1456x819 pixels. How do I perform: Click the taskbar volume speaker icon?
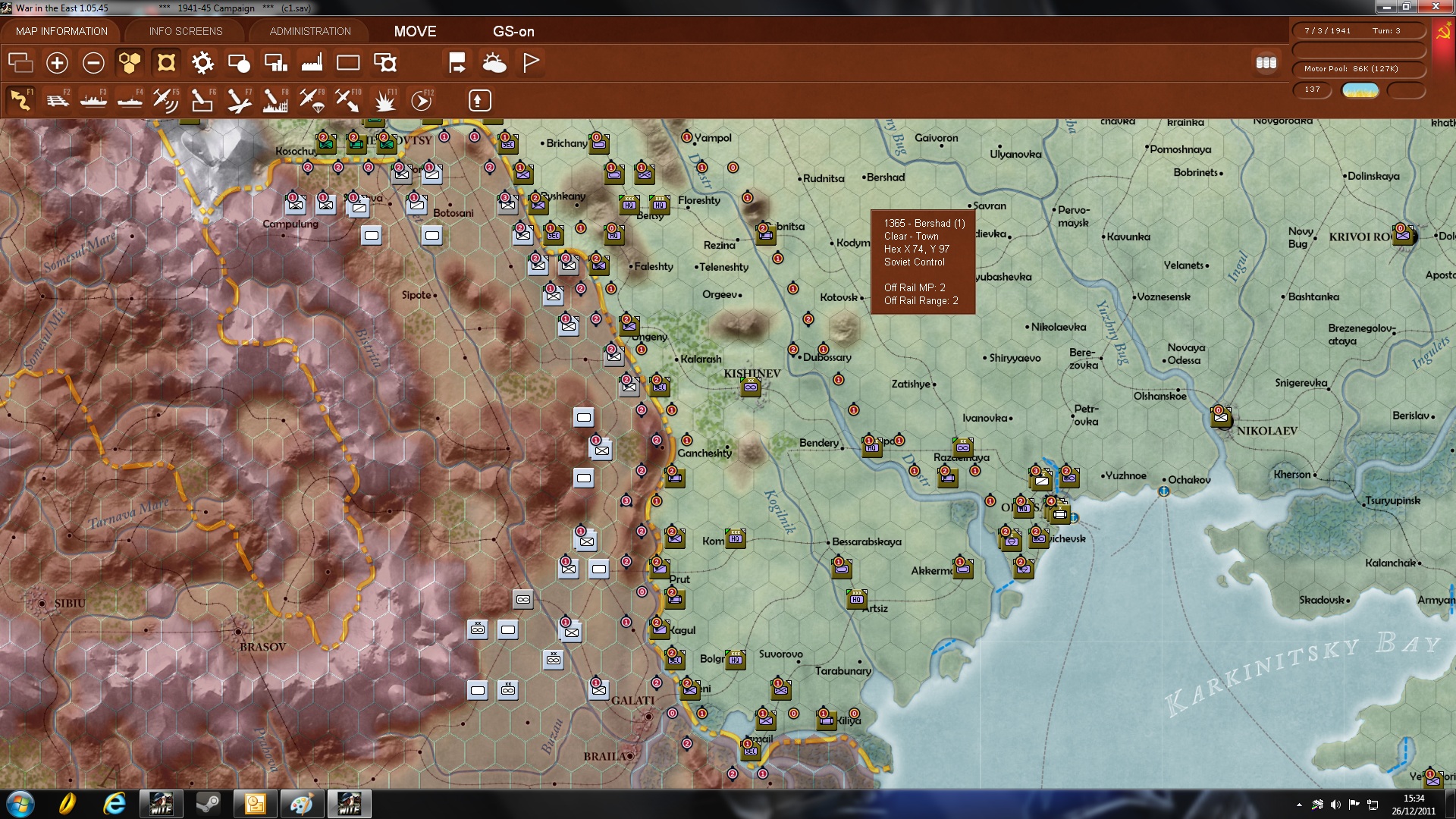pos(1335,805)
